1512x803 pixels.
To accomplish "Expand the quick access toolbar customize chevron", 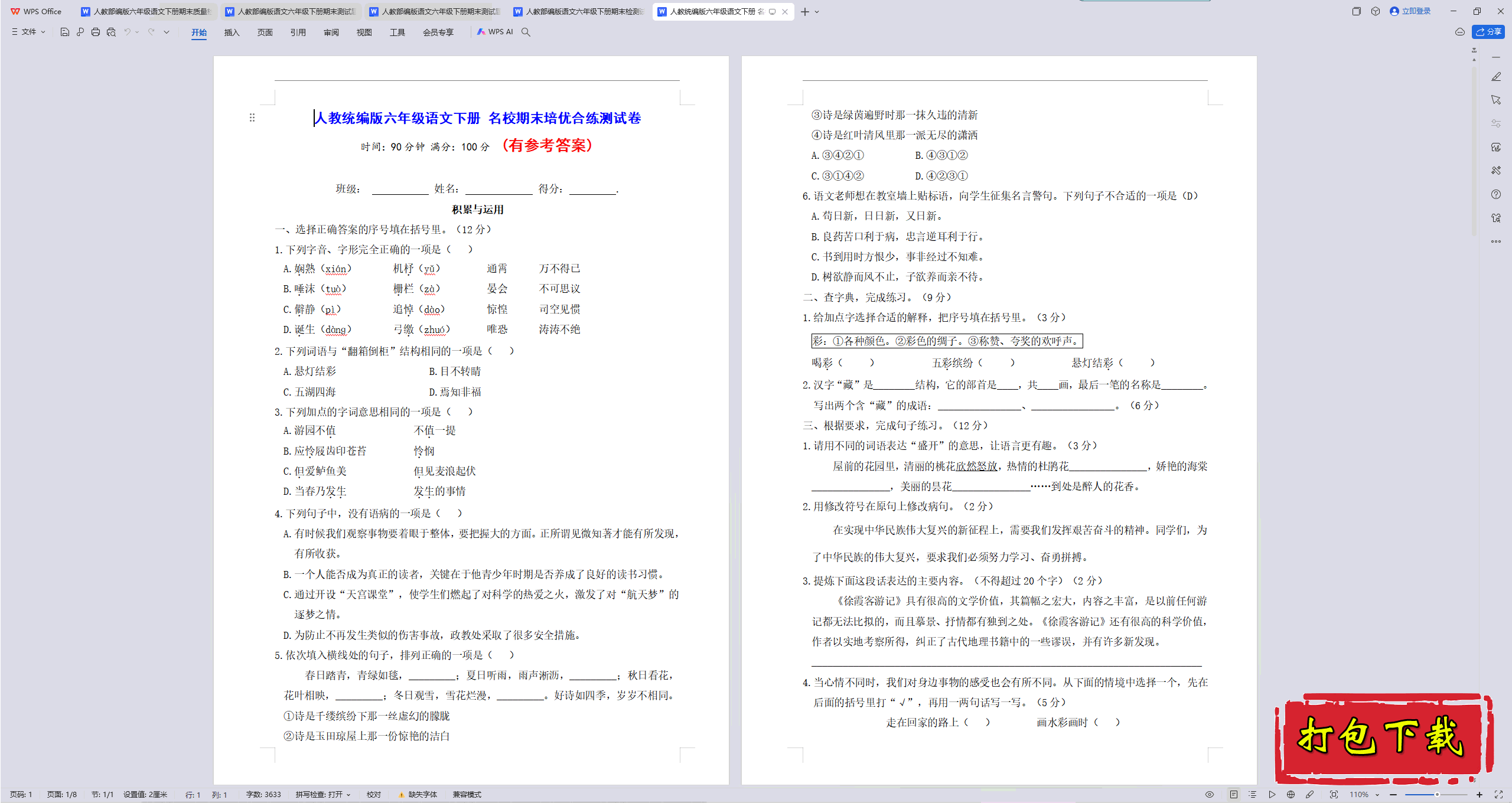I will click(167, 32).
